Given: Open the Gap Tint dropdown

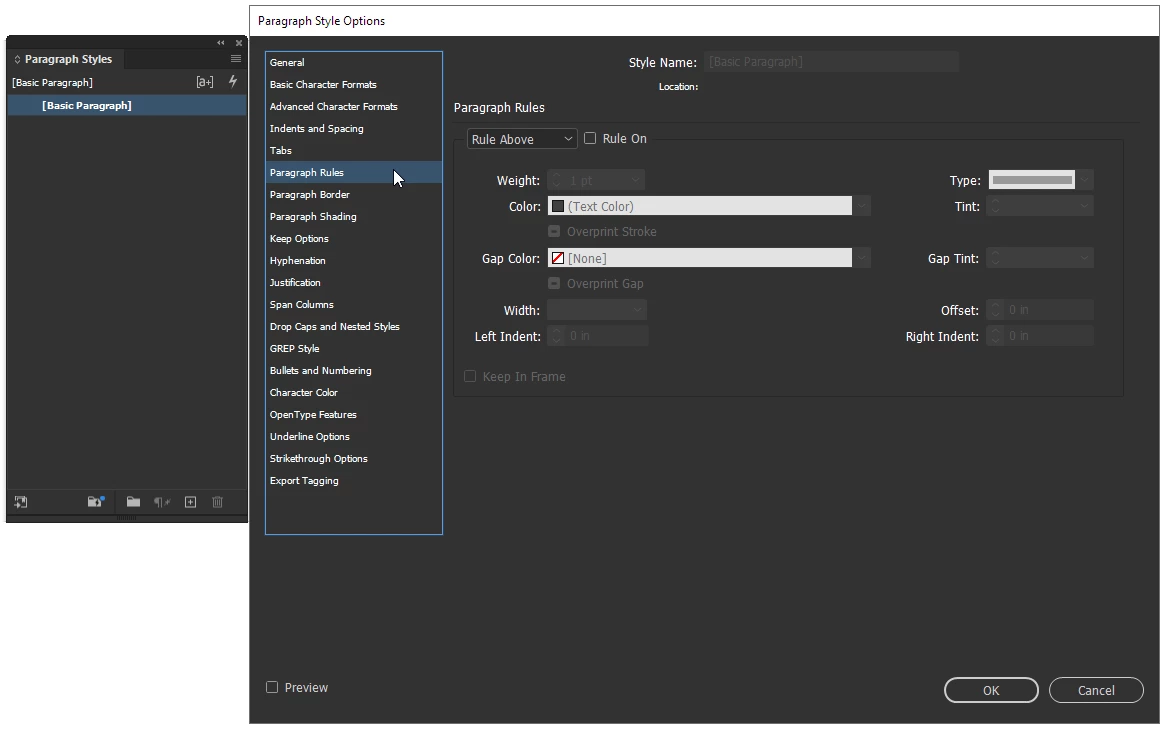Looking at the screenshot, I should pos(1084,258).
